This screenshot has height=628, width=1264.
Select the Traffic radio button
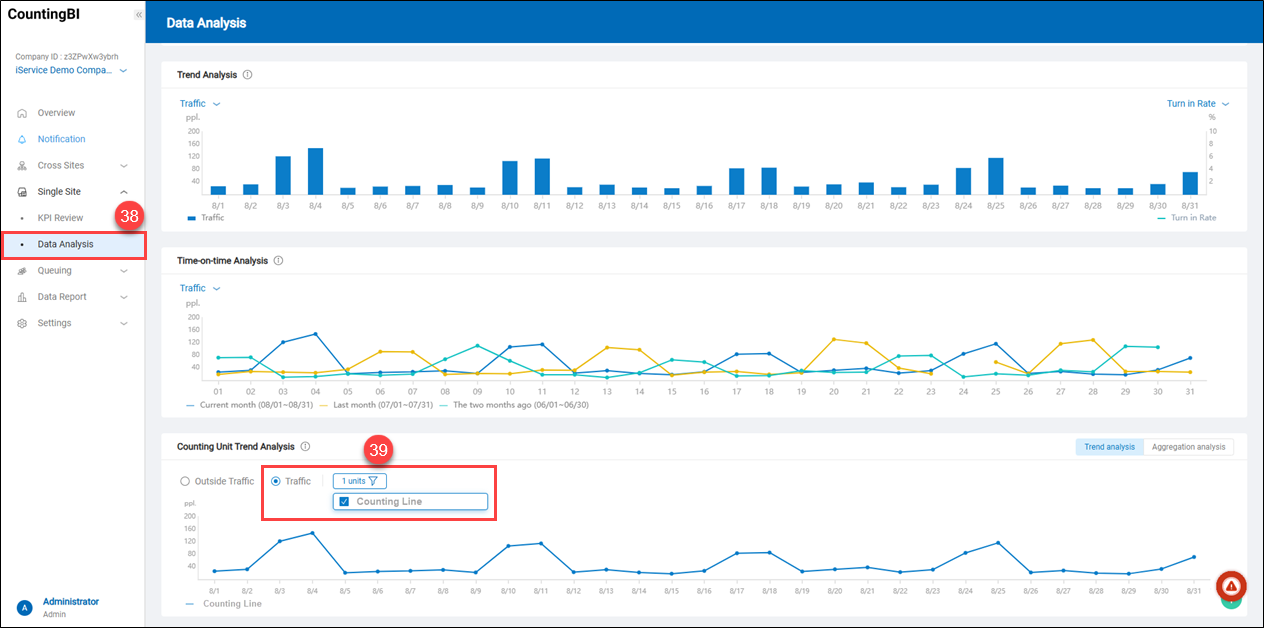276,481
